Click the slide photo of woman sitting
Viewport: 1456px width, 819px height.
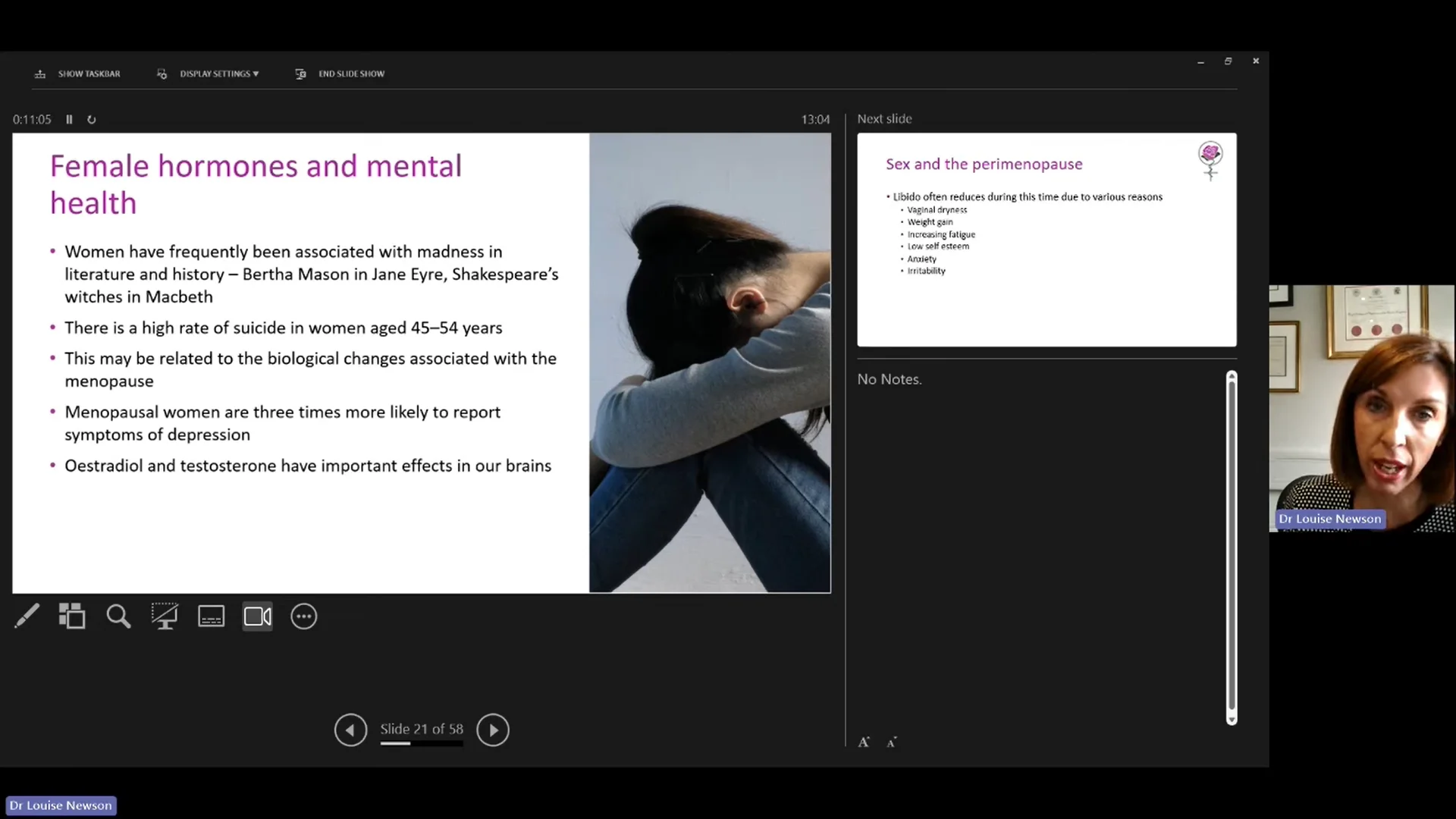click(710, 363)
